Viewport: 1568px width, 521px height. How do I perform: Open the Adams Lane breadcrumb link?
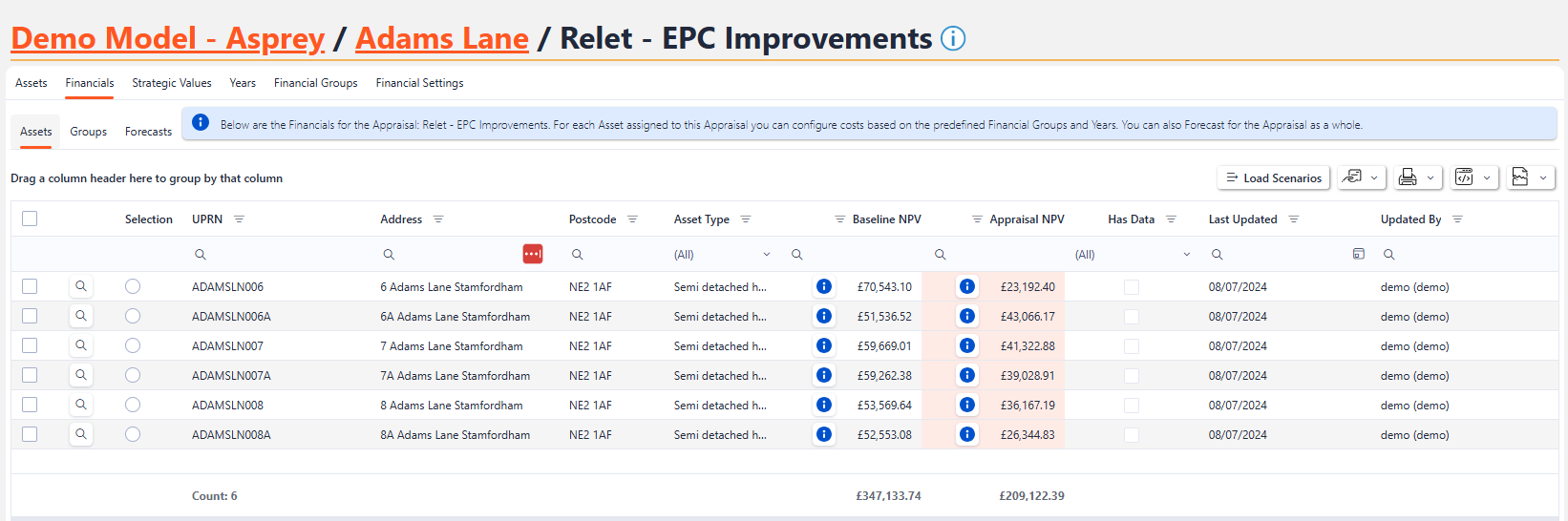442,38
